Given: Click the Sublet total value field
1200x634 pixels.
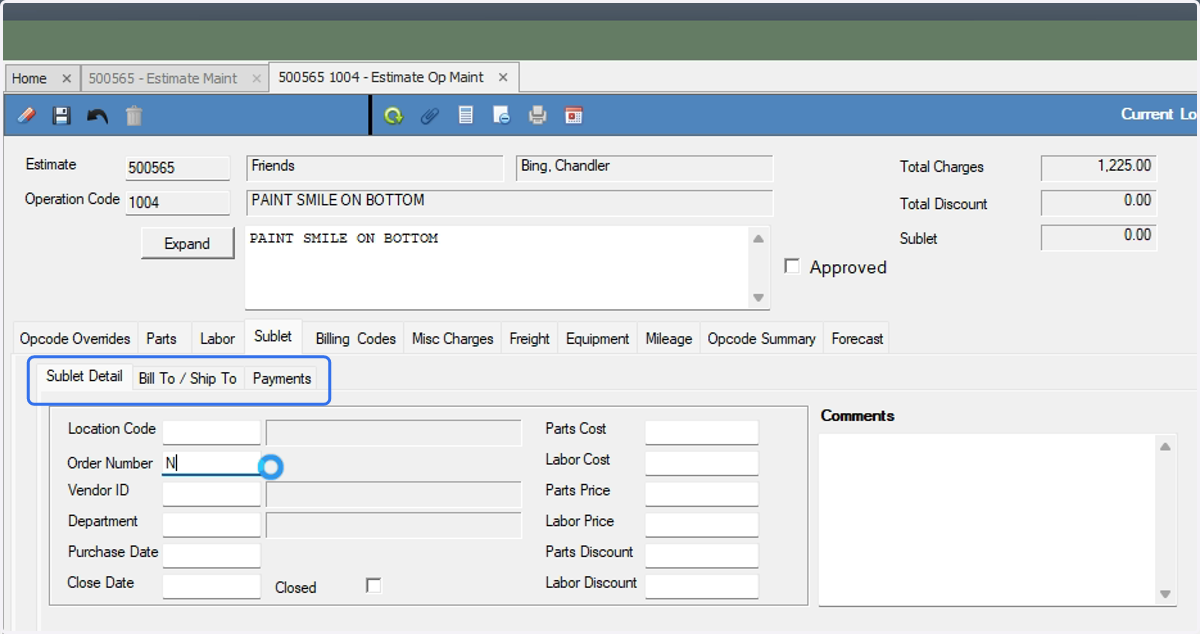Looking at the screenshot, I should tap(1098, 237).
